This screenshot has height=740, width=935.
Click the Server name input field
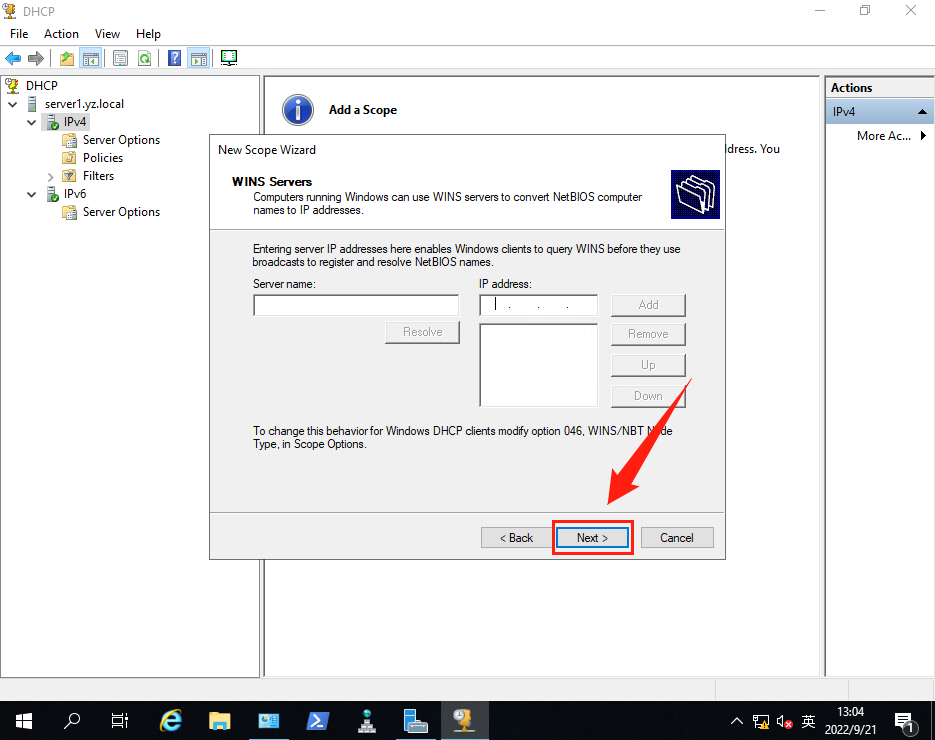pos(356,305)
